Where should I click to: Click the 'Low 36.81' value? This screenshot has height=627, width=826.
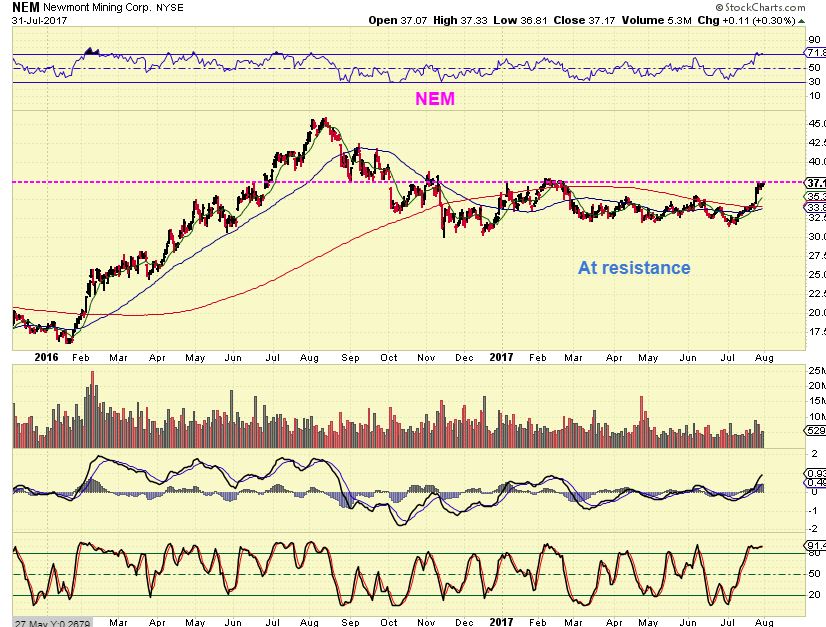tap(520, 21)
